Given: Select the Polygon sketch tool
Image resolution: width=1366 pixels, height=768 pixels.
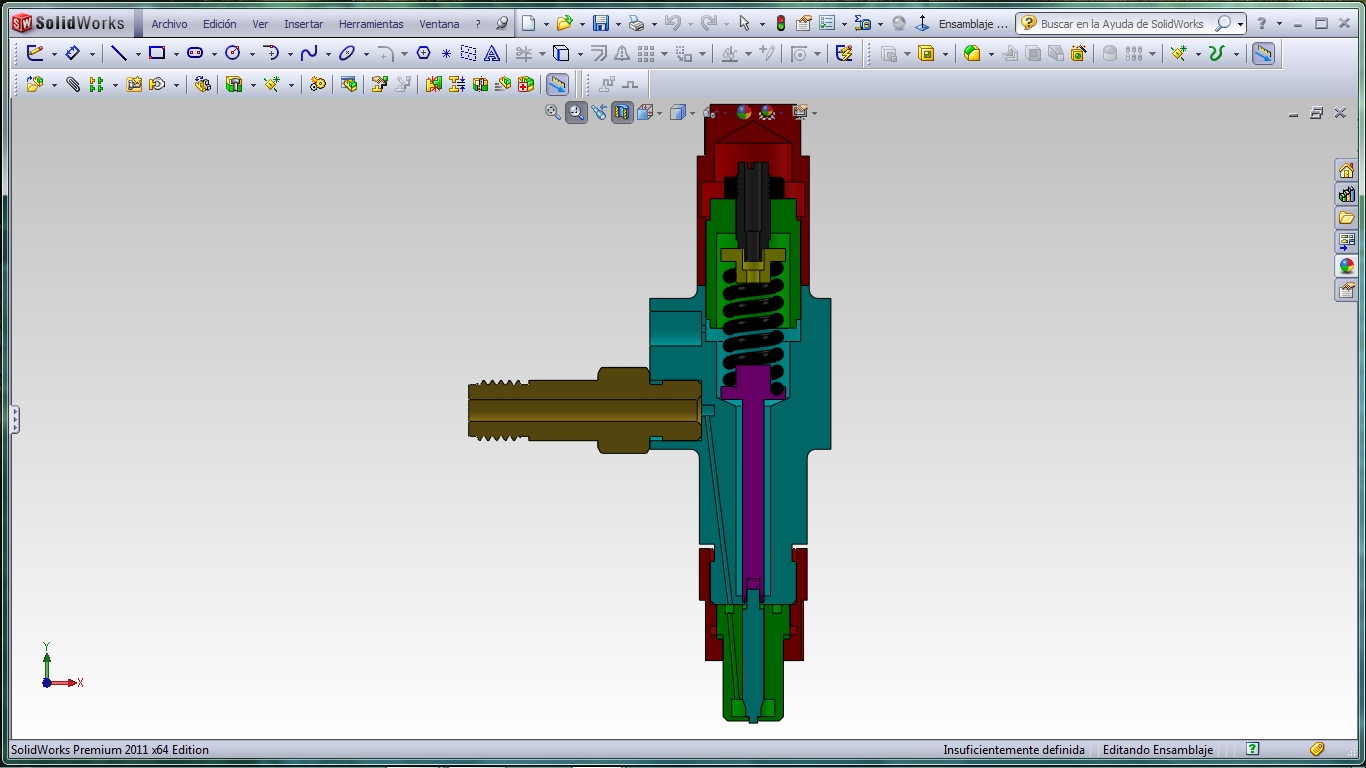Looking at the screenshot, I should [423, 54].
